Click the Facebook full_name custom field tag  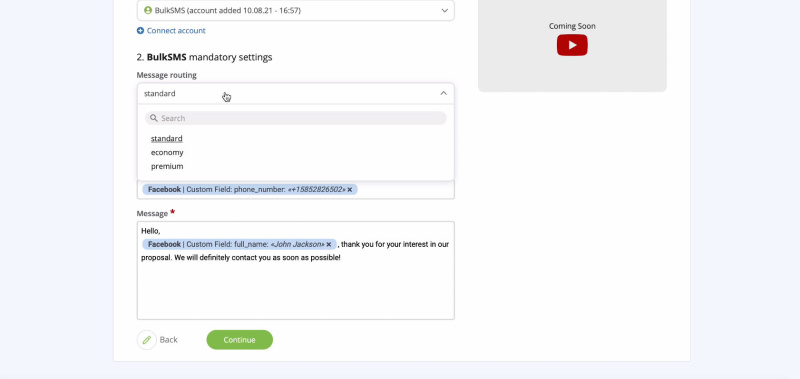[x=239, y=244]
